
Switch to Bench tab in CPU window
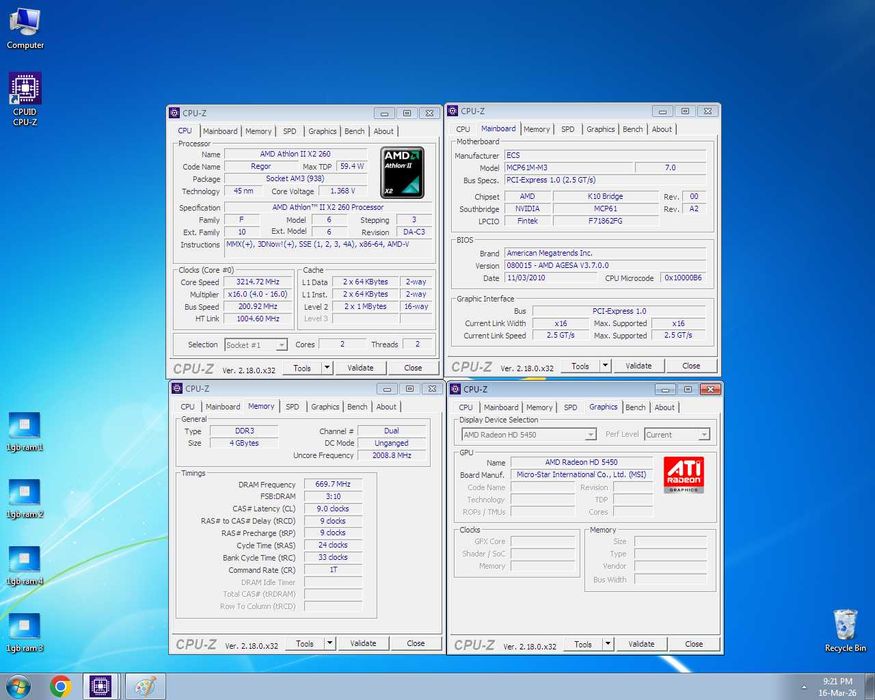(x=354, y=131)
